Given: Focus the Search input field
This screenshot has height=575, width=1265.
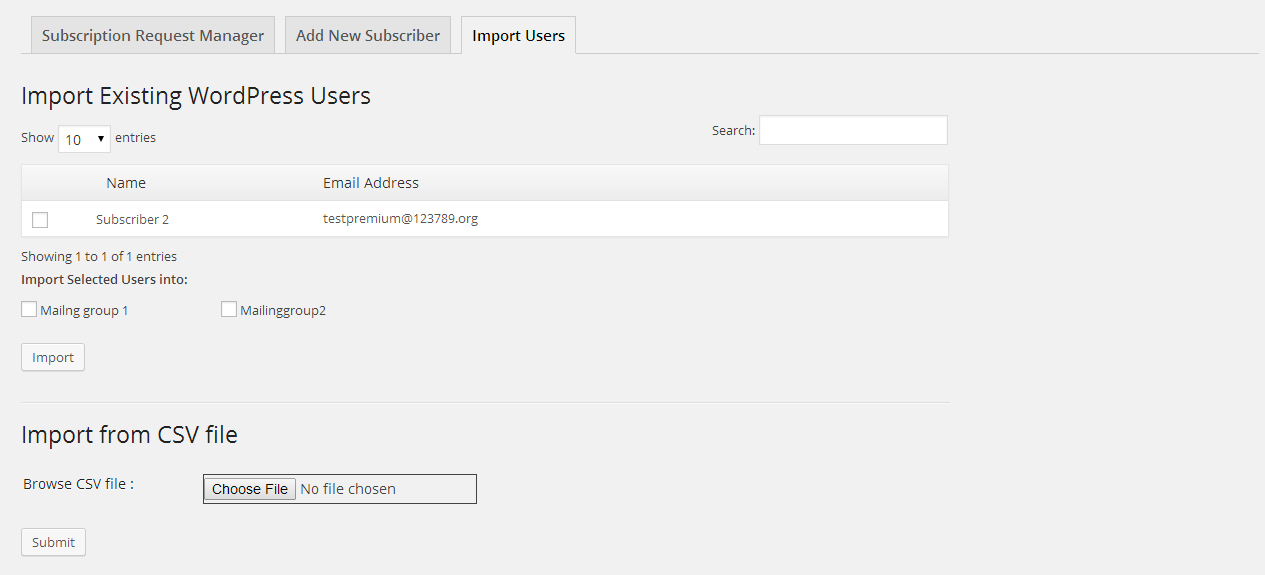Looking at the screenshot, I should pyautogui.click(x=853, y=130).
